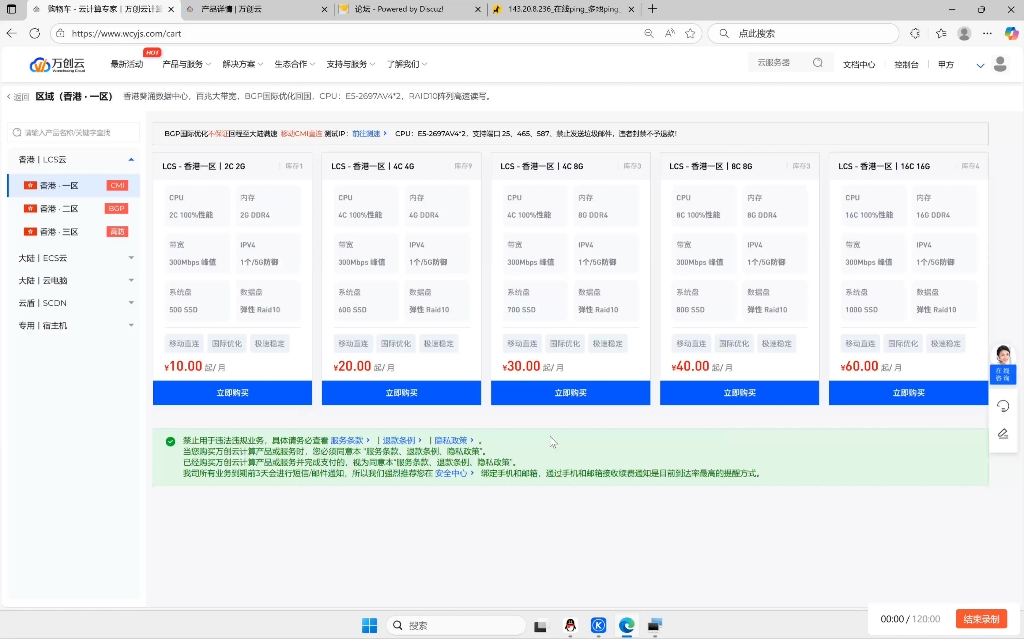Open the browser zoom magnifier icon
Viewport: 1024px width, 639px height.
tap(648, 33)
